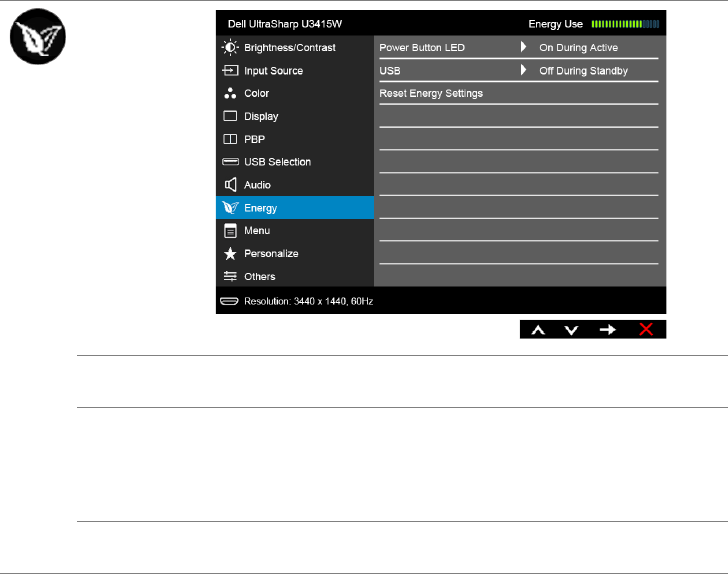Click the PBP split-screen icon
The height and width of the screenshot is (574, 728).
click(x=230, y=139)
